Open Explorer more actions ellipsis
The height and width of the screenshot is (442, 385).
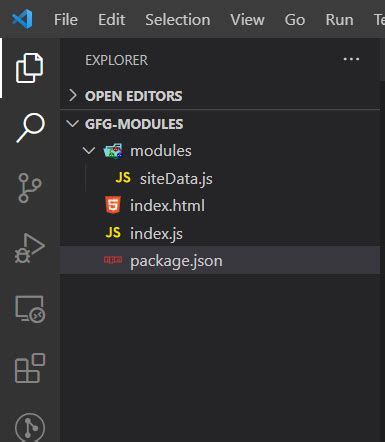pos(351,59)
